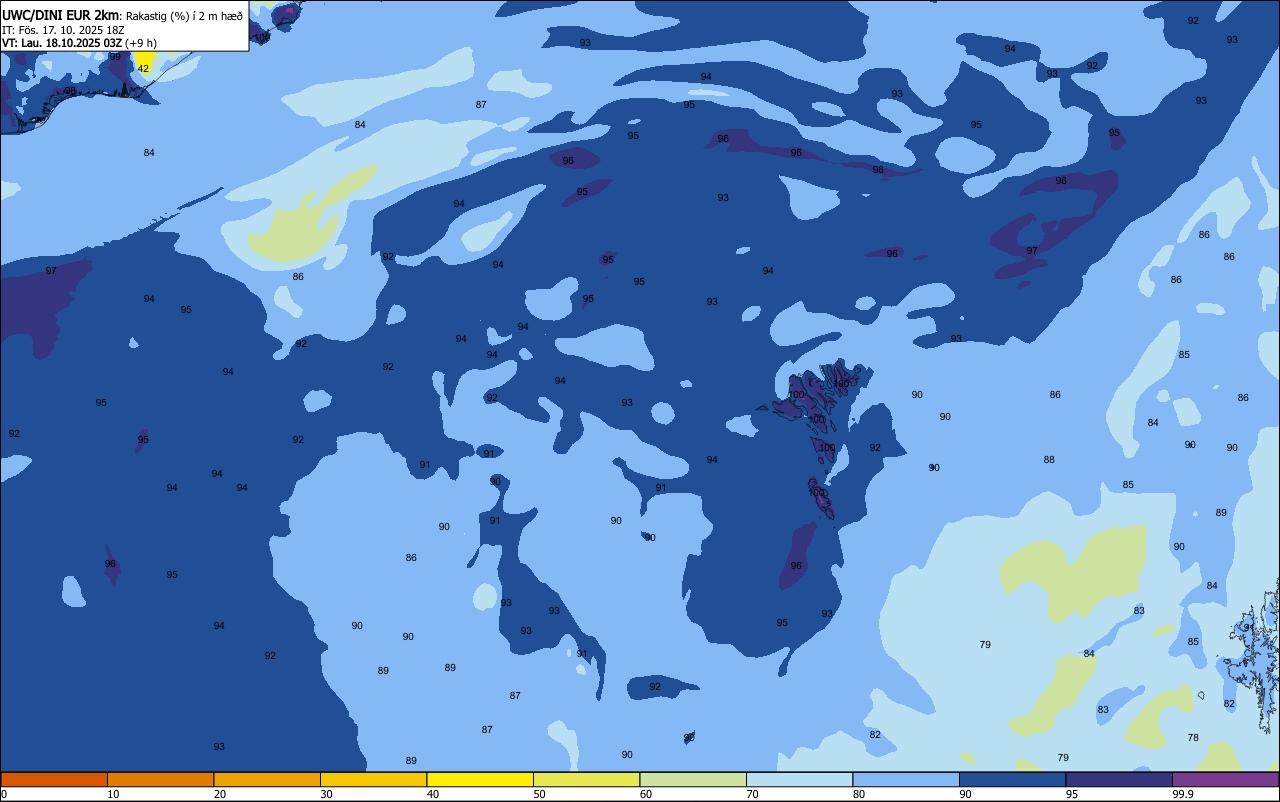
Task: Click the title text "UWC/DINI EUR 2km"
Action: point(61,15)
